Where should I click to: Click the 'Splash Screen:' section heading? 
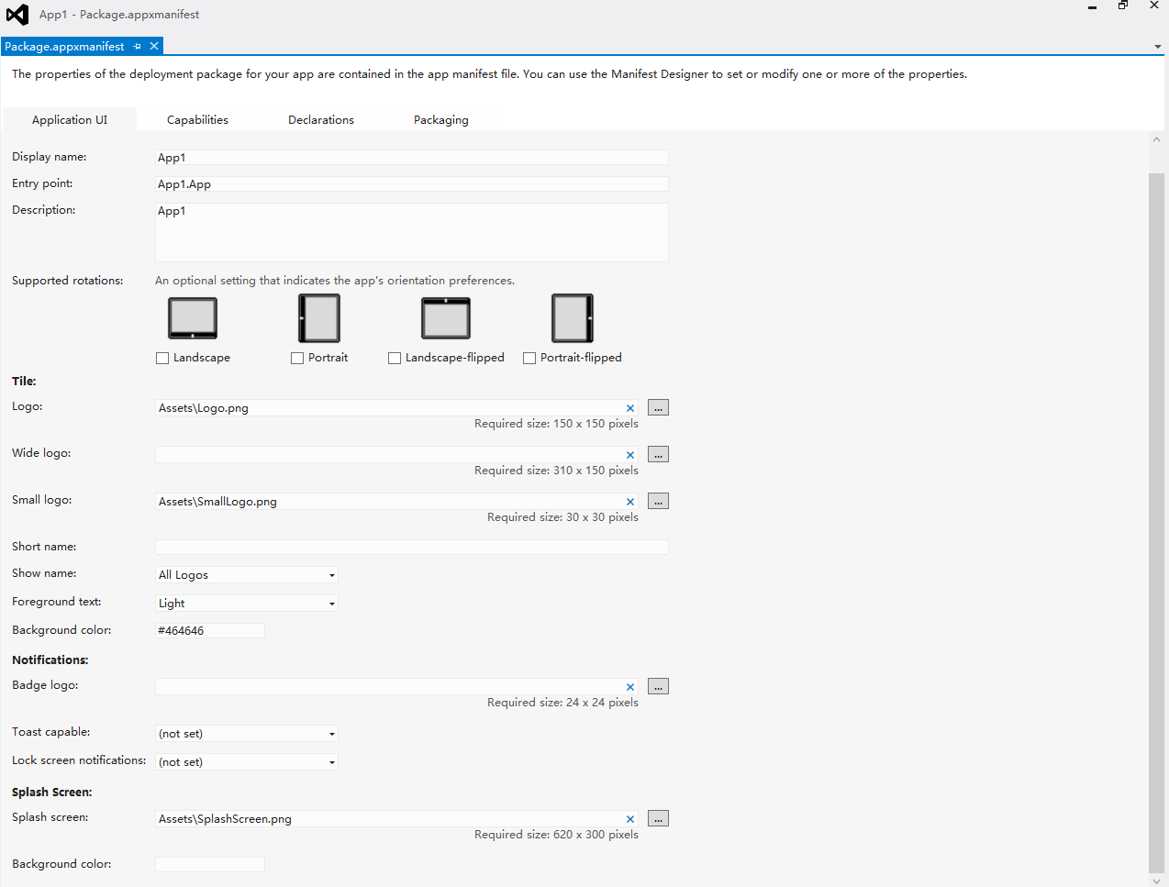52,792
